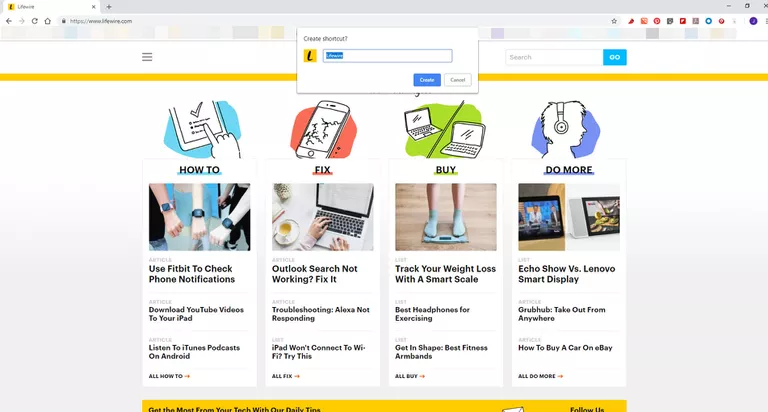Screen dimensions: 768x412
Task: Click the browser Back arrow
Action: pos(9,21)
